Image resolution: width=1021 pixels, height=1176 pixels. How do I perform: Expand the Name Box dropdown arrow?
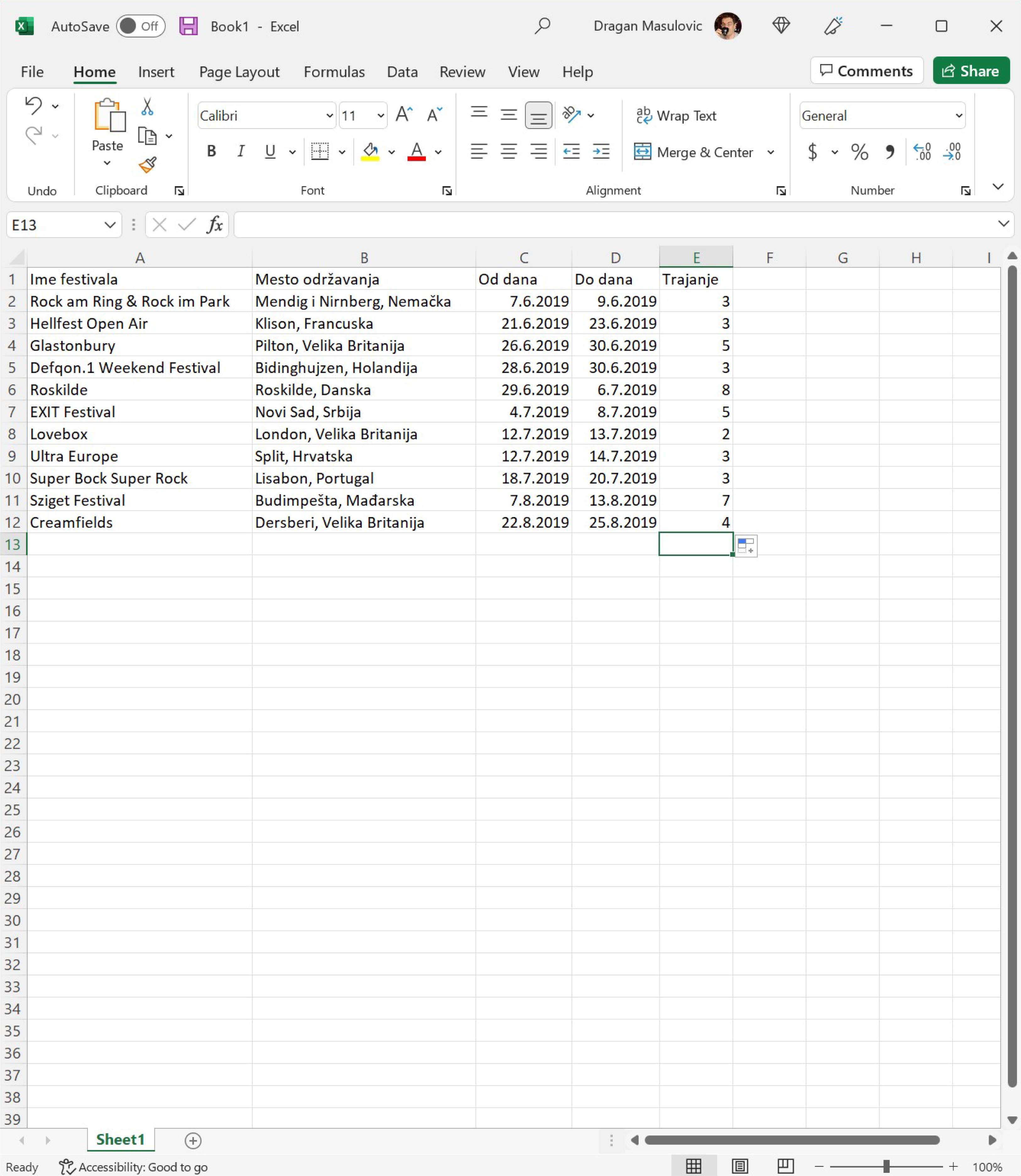click(110, 225)
